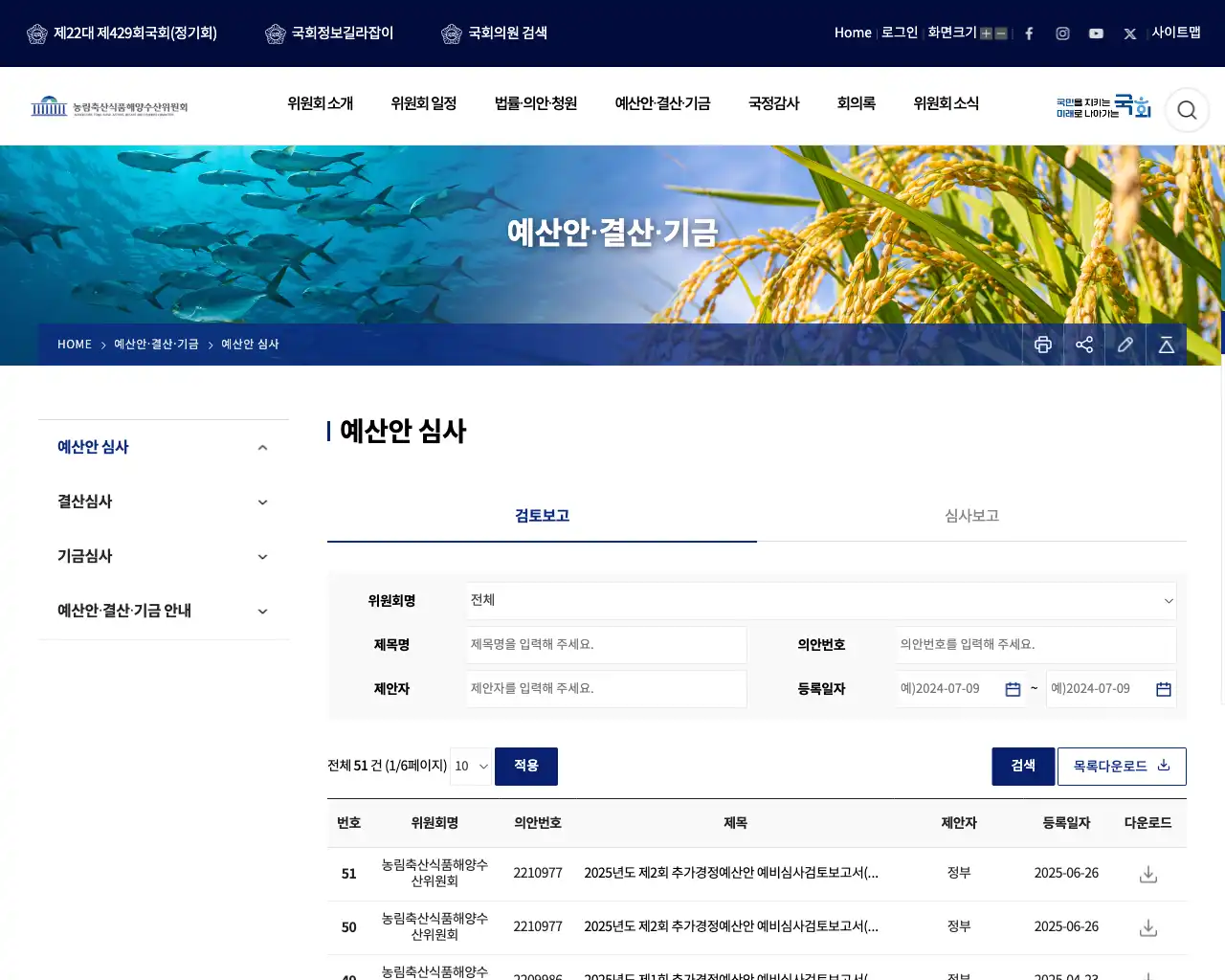Open the YouTube channel icon
This screenshot has width=1225, height=980.
click(1096, 33)
